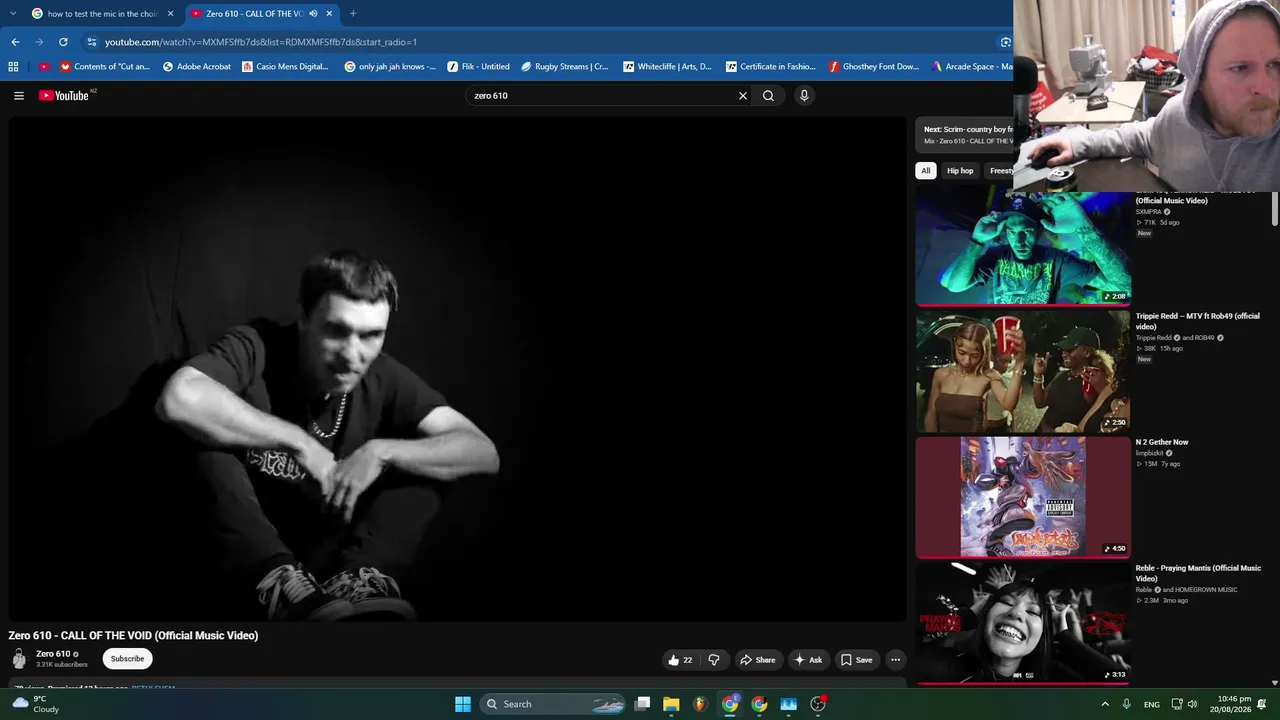Viewport: 1280px width, 720px height.
Task: Show hidden system tray icons
Action: point(1105,704)
